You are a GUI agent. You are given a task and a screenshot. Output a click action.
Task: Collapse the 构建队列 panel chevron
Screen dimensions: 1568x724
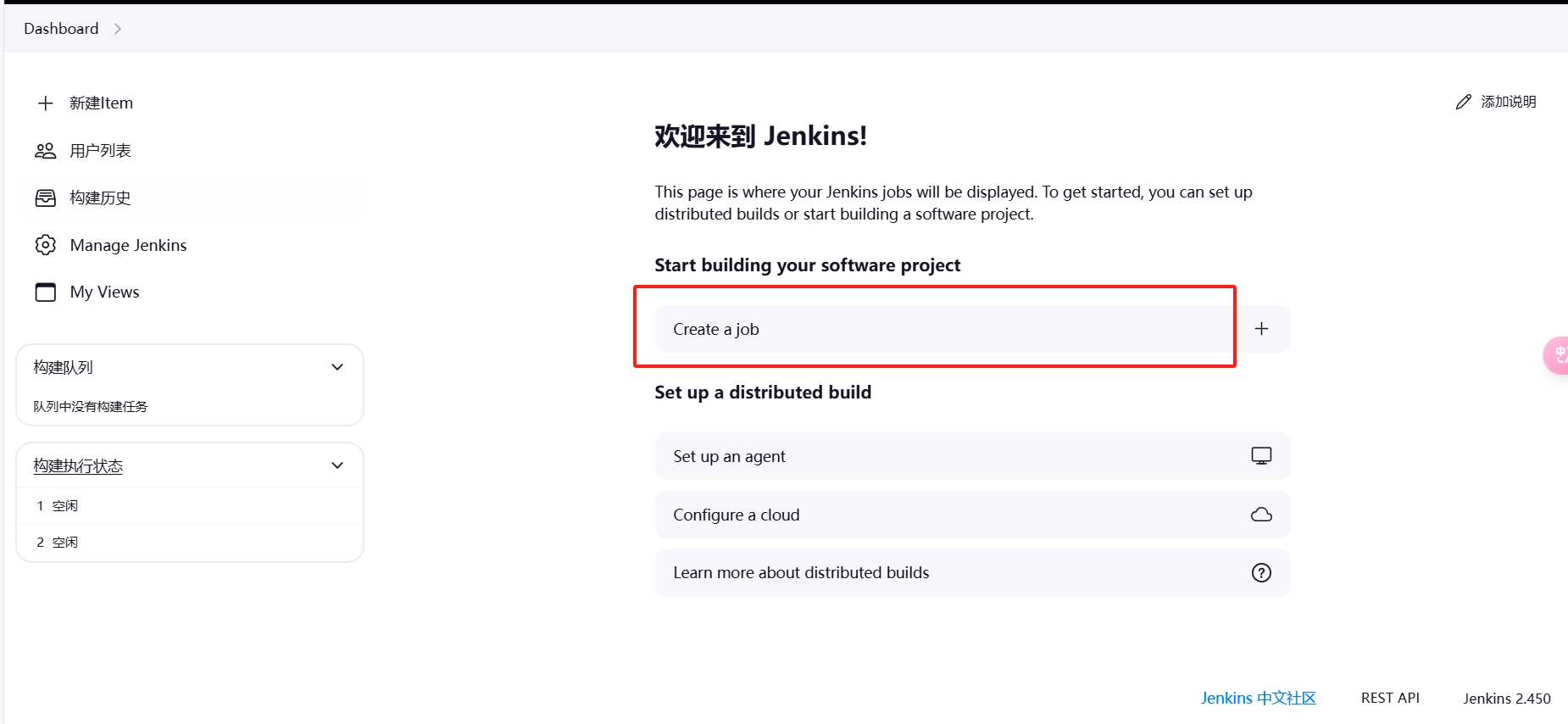point(337,367)
